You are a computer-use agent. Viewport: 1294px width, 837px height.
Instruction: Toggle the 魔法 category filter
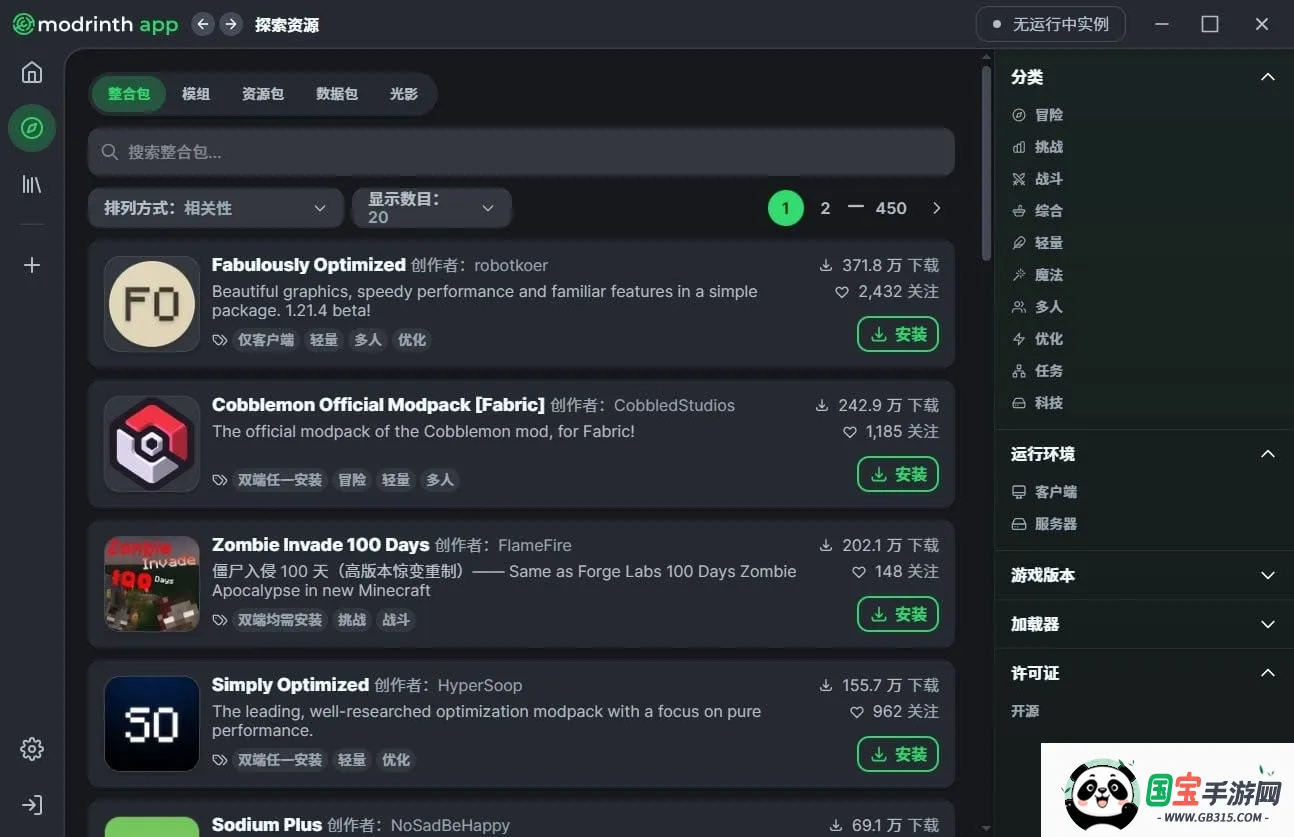pos(1038,275)
